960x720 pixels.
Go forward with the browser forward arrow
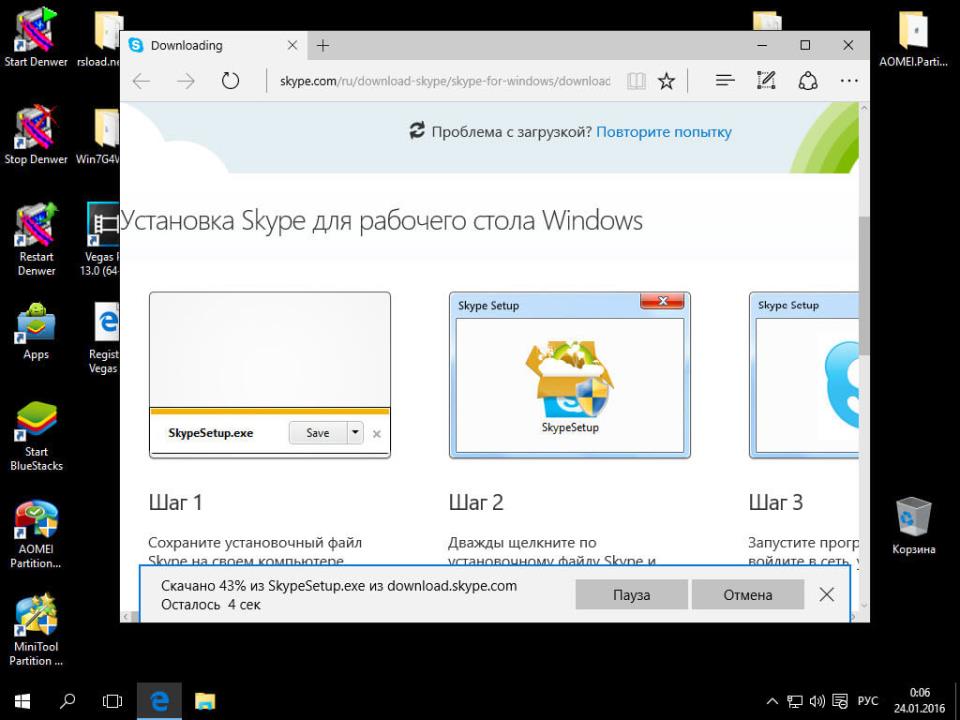coord(186,81)
